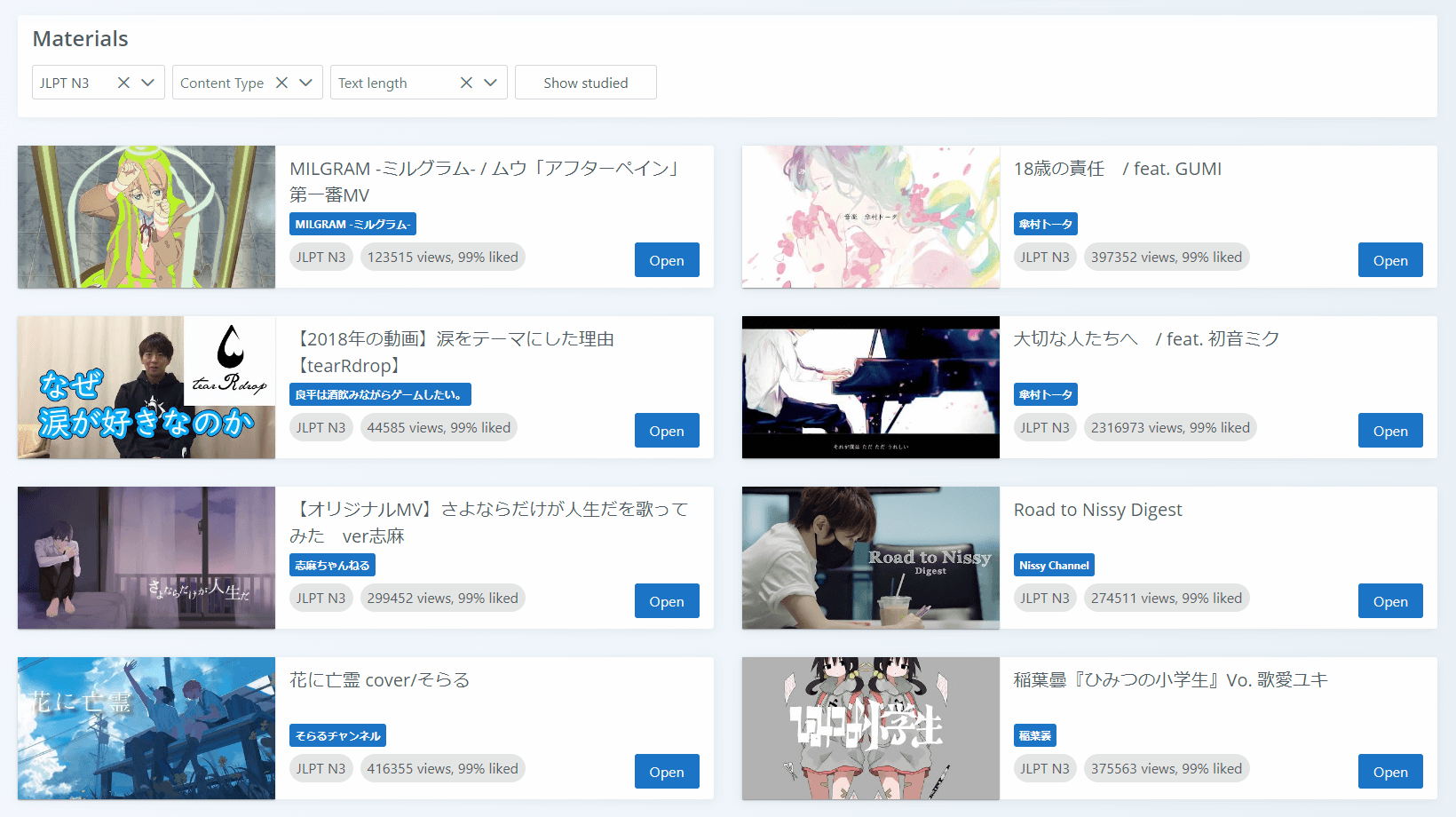Expand the Text length dropdown arrow
Screen dimensions: 1456x817
491,83
